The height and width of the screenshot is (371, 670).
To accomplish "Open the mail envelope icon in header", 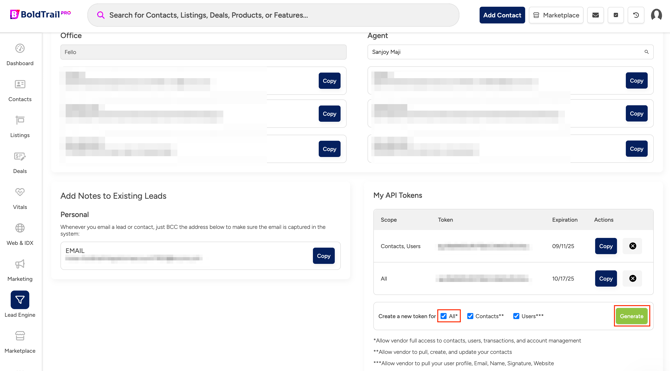I will [x=595, y=15].
